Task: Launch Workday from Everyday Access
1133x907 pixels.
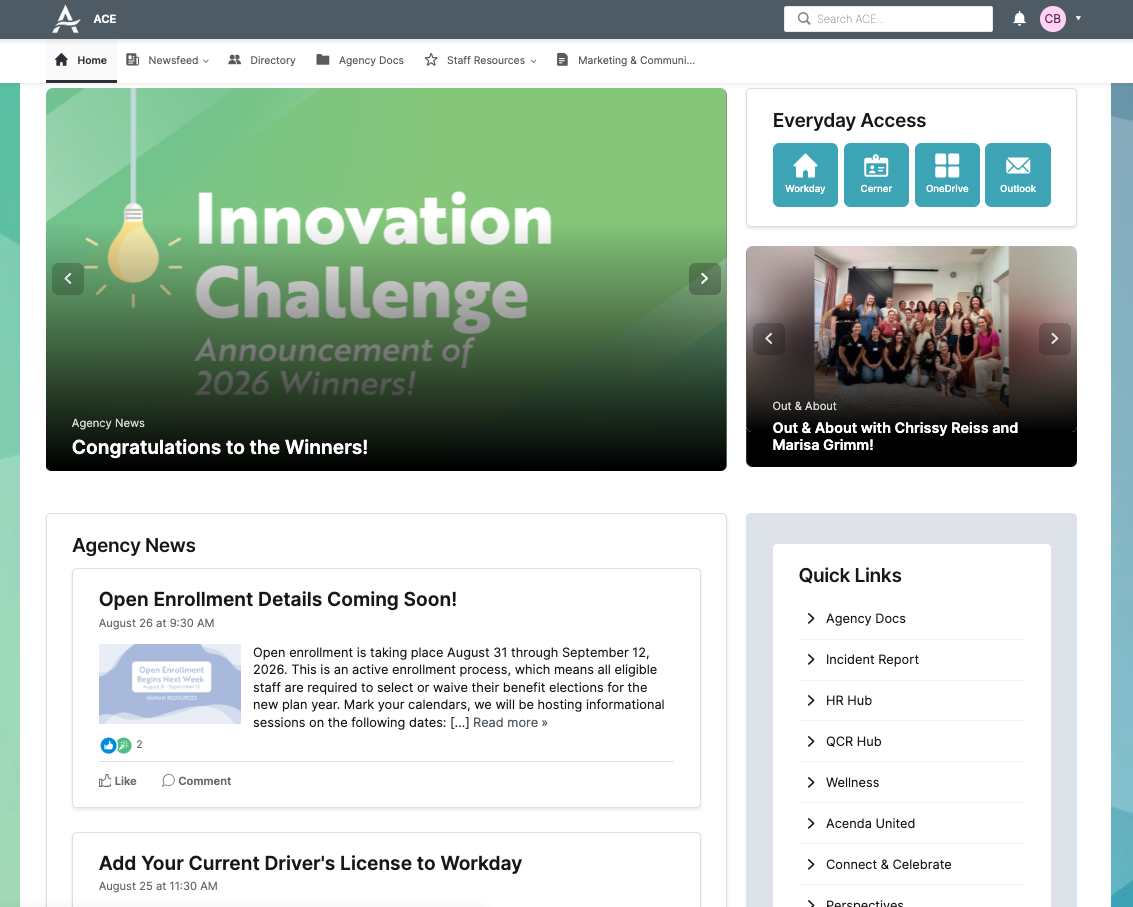Action: point(805,175)
